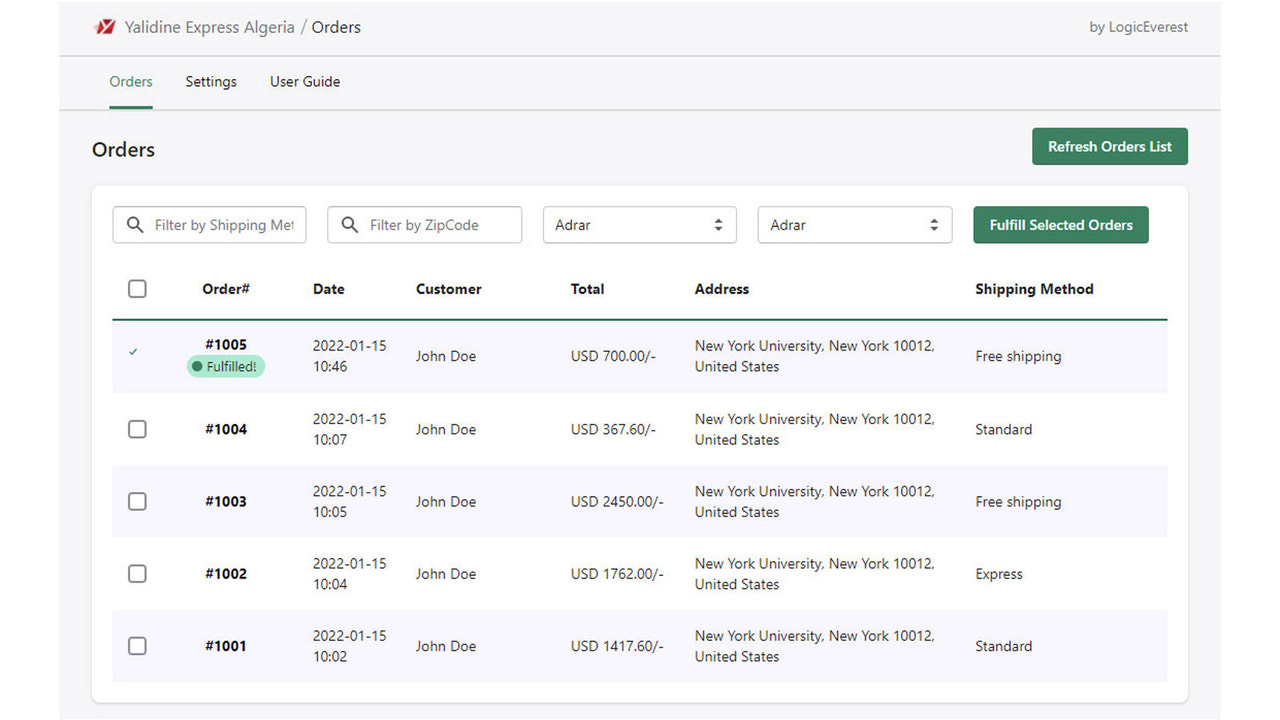Toggle the select-all orders checkbox in header
This screenshot has width=1280, height=720.
coord(137,289)
